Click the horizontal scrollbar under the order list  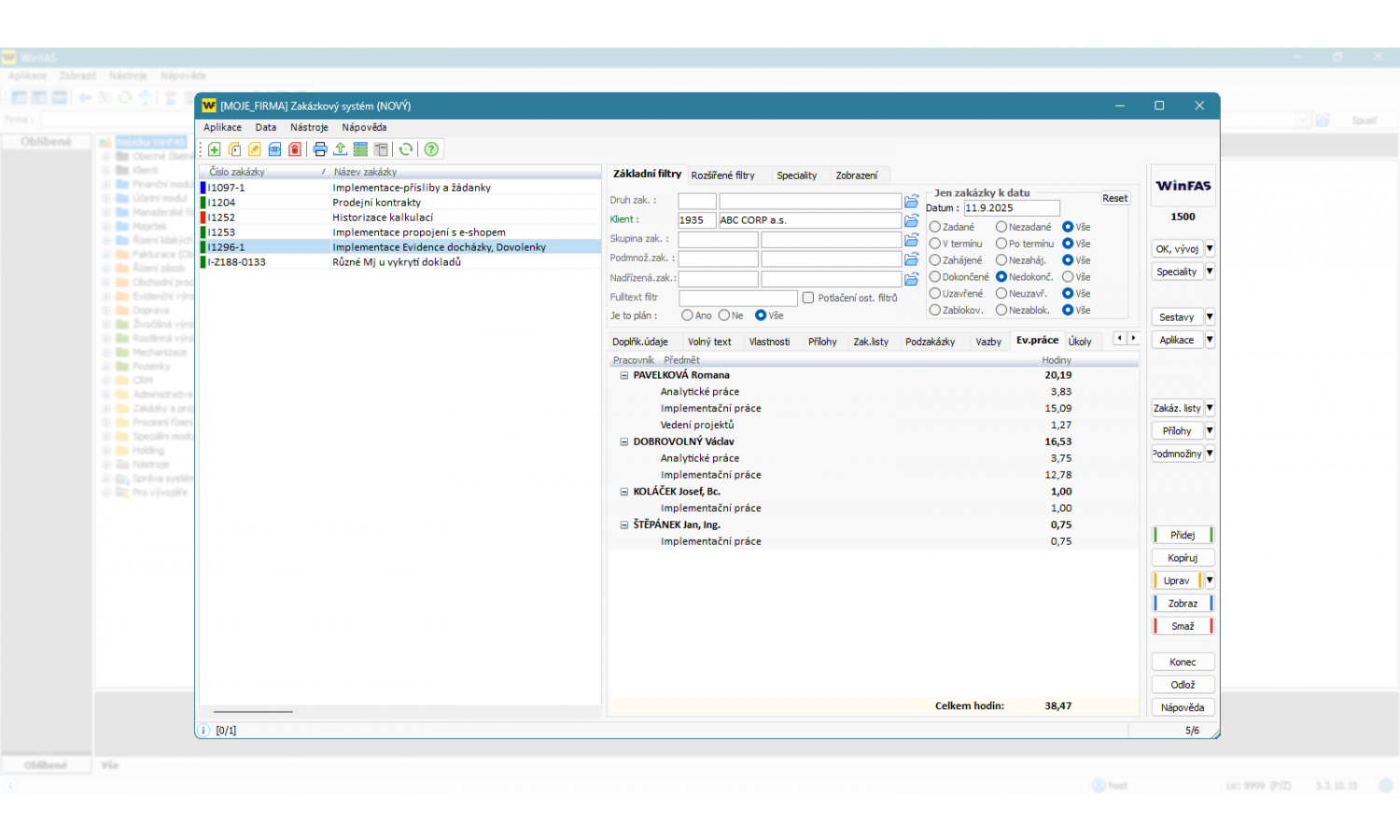point(254,712)
